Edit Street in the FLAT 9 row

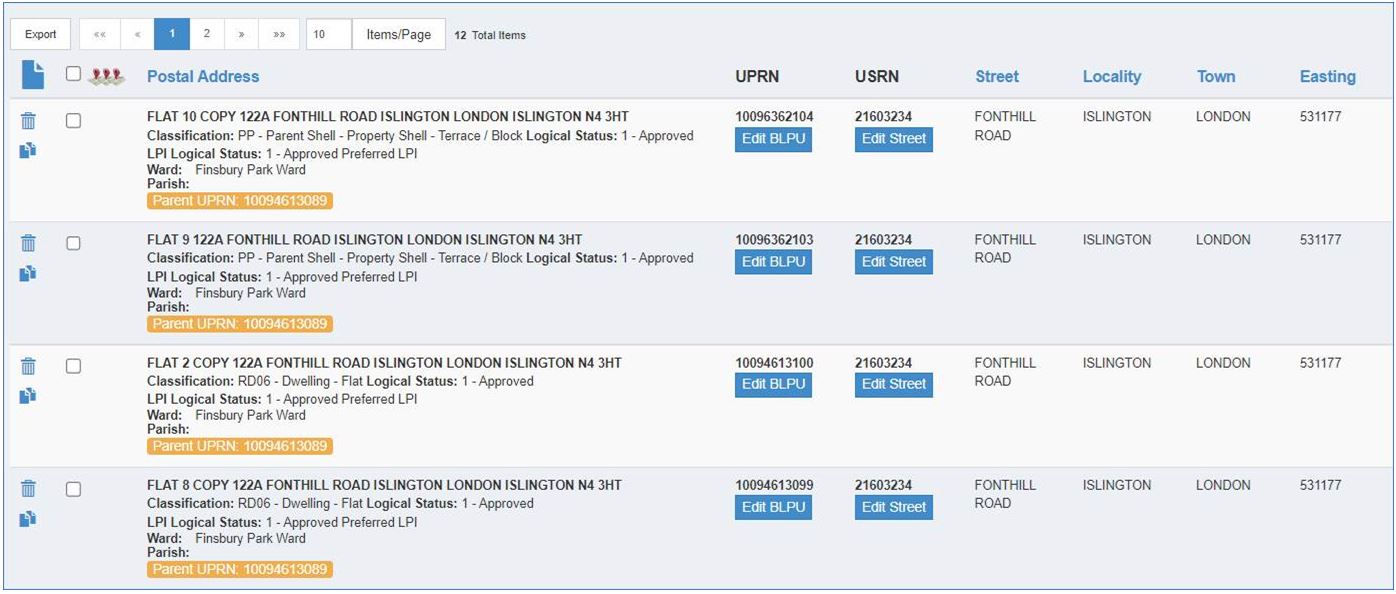point(894,262)
